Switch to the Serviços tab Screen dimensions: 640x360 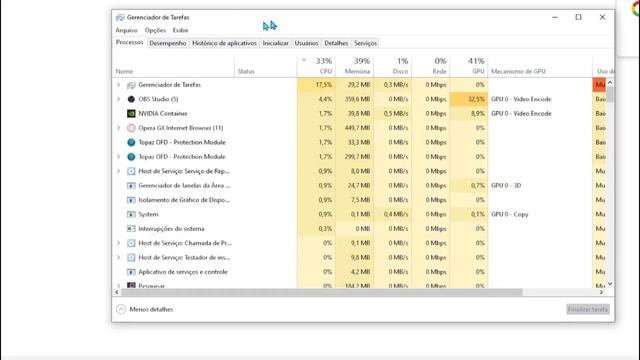(366, 43)
